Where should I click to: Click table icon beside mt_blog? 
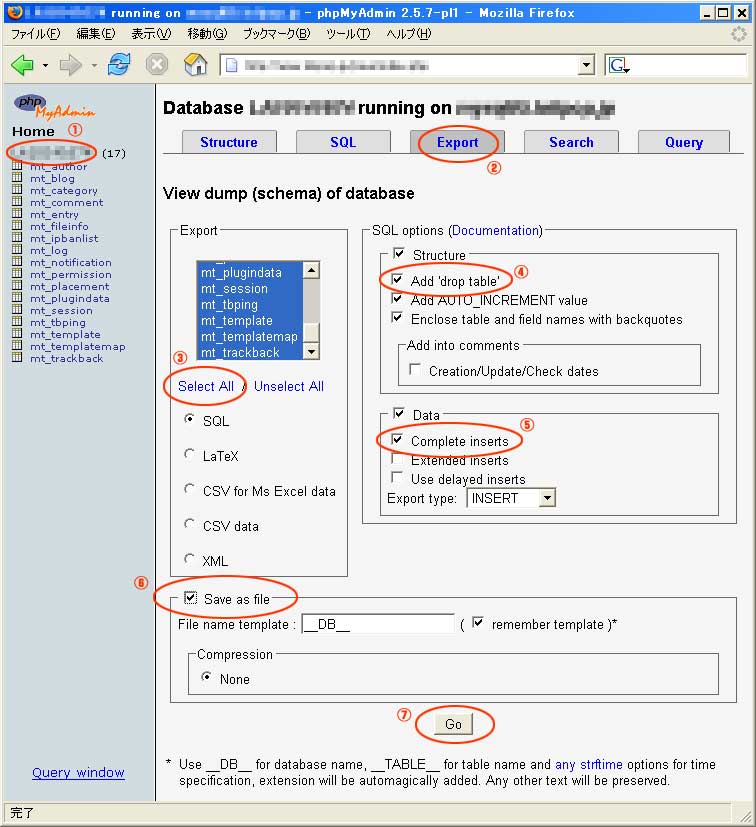tap(17, 178)
